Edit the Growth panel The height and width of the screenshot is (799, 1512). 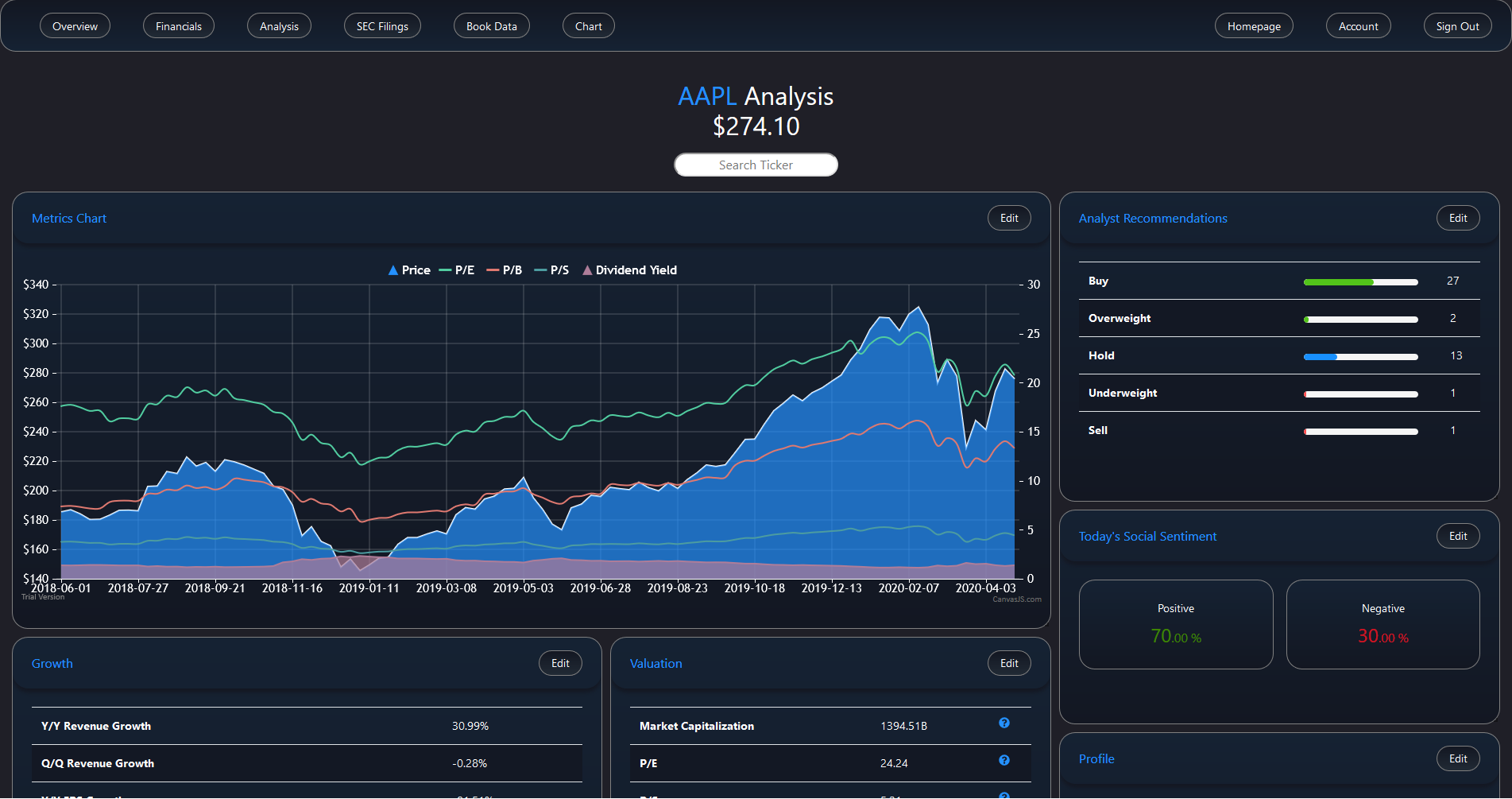[x=560, y=663]
